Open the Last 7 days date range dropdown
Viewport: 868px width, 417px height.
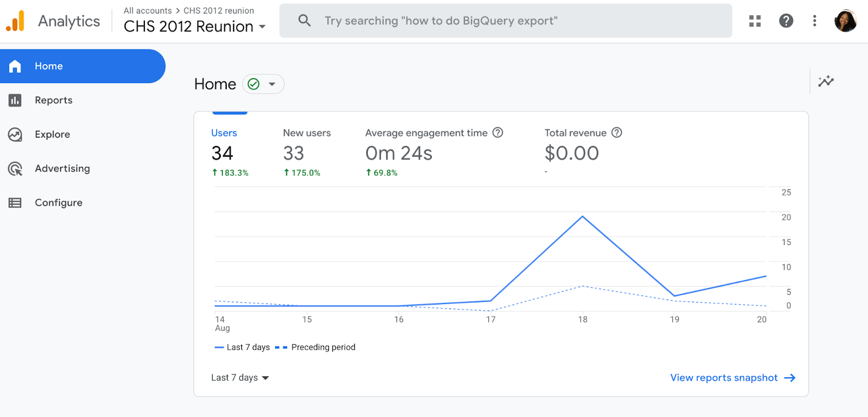(240, 378)
